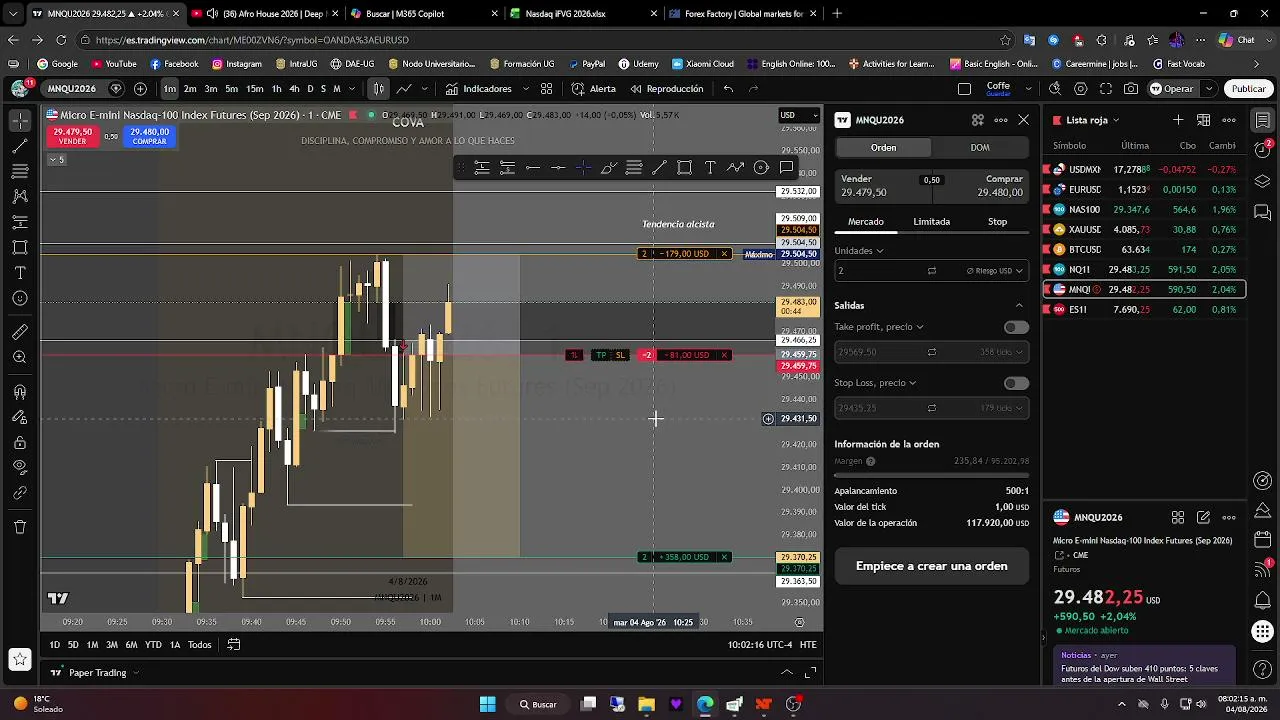Select the Mercado order tab
Screen dimensions: 1280x720
pyautogui.click(x=866, y=222)
